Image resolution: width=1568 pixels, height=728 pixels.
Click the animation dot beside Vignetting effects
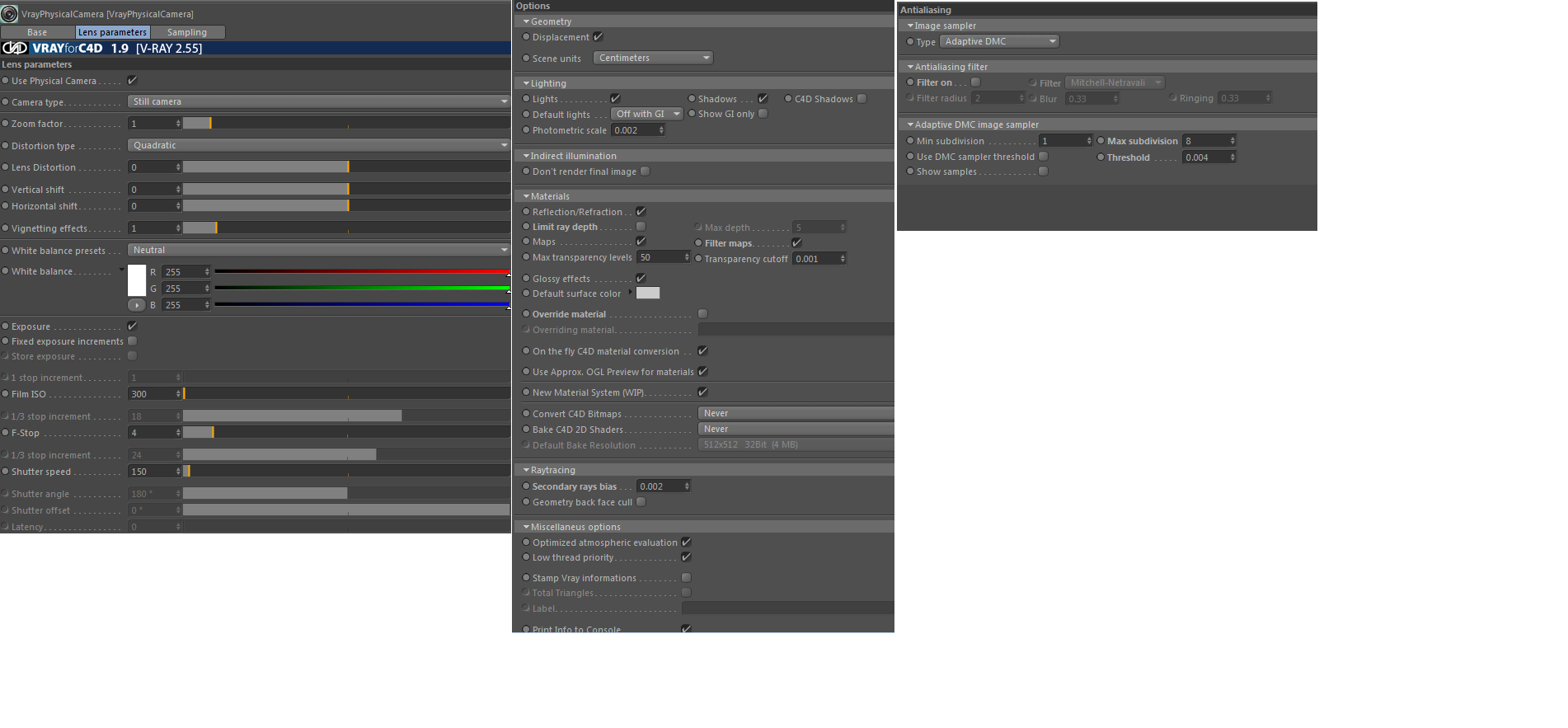point(5,228)
